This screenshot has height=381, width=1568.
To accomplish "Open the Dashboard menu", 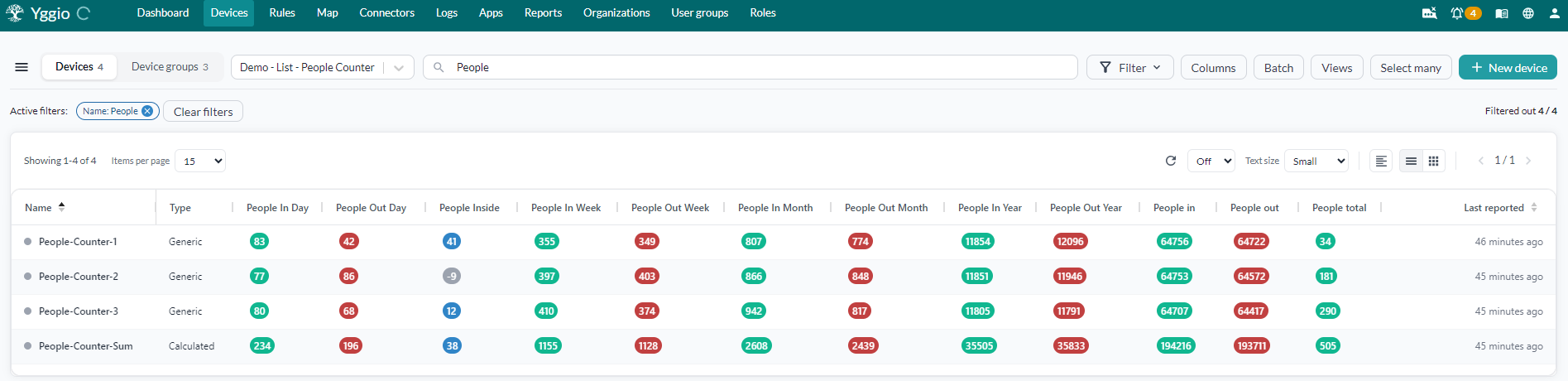I will (x=163, y=12).
